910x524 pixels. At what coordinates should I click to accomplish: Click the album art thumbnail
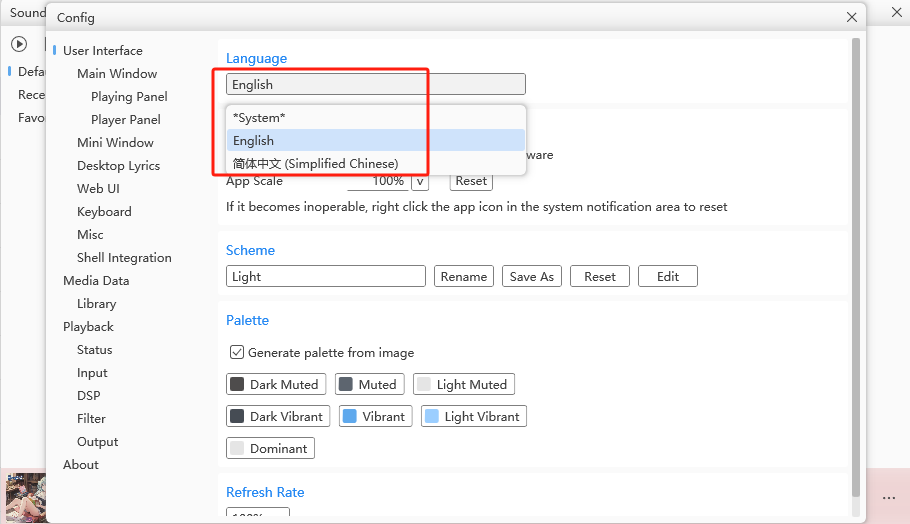click(x=25, y=497)
